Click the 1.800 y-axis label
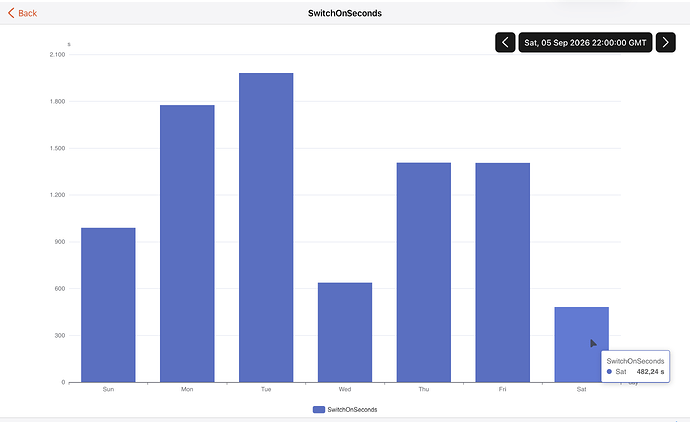 (x=57, y=101)
